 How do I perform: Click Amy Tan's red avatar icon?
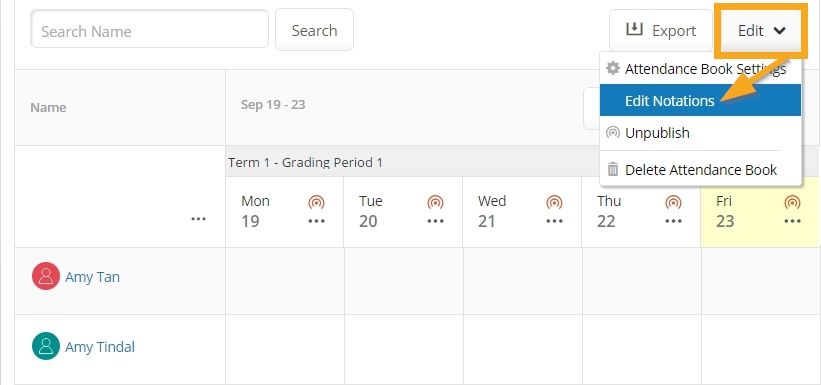coord(46,276)
